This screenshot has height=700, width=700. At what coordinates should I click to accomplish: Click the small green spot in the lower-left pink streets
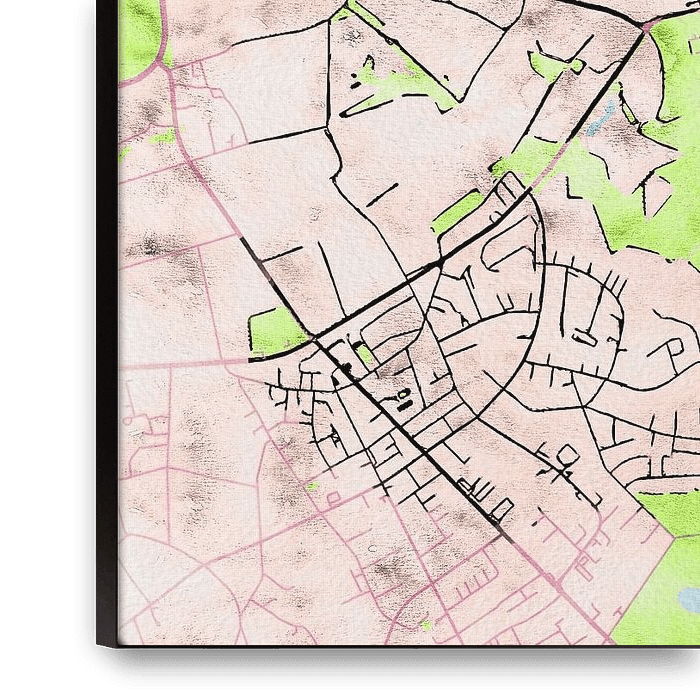pyautogui.click(x=313, y=486)
